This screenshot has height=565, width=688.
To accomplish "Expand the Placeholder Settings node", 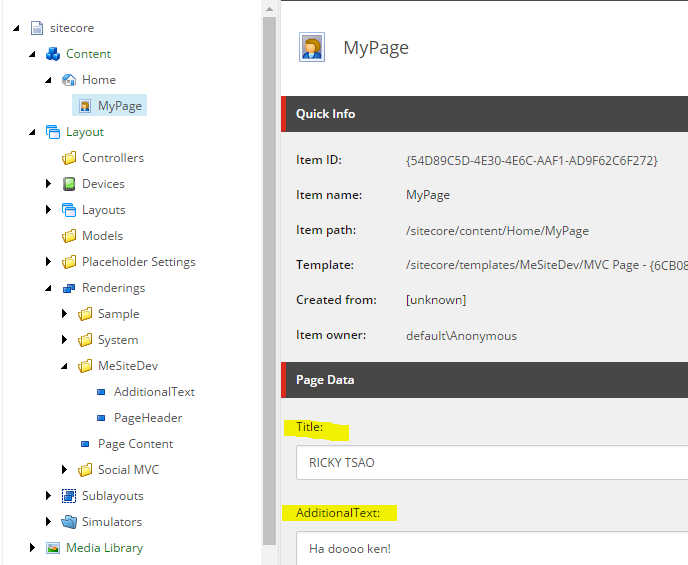I will click(49, 262).
